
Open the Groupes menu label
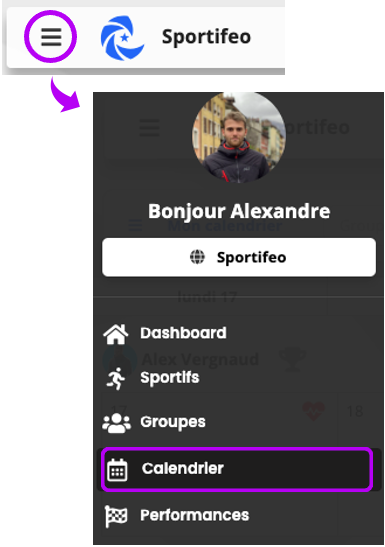coord(173,422)
